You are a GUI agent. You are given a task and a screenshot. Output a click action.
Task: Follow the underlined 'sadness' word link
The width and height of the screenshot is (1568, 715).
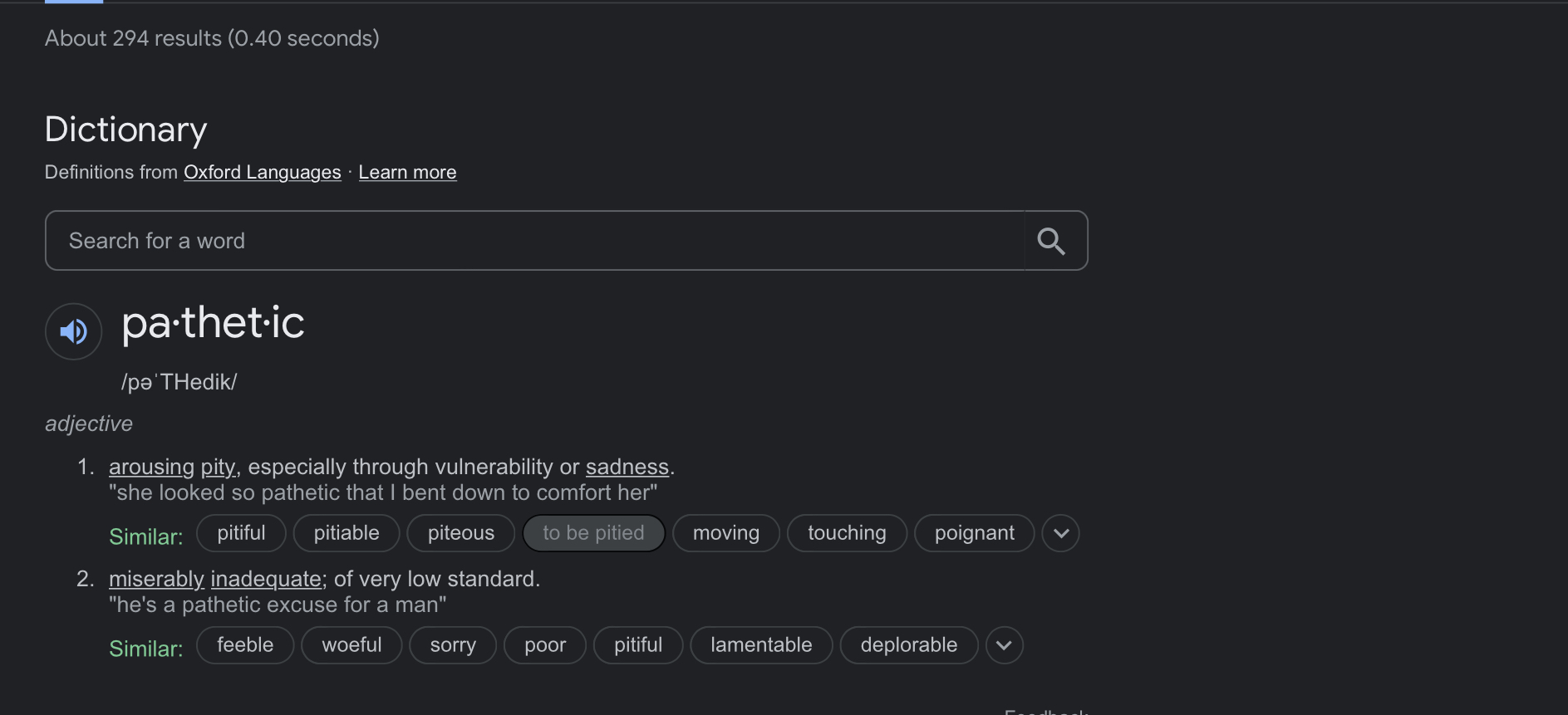tap(627, 468)
